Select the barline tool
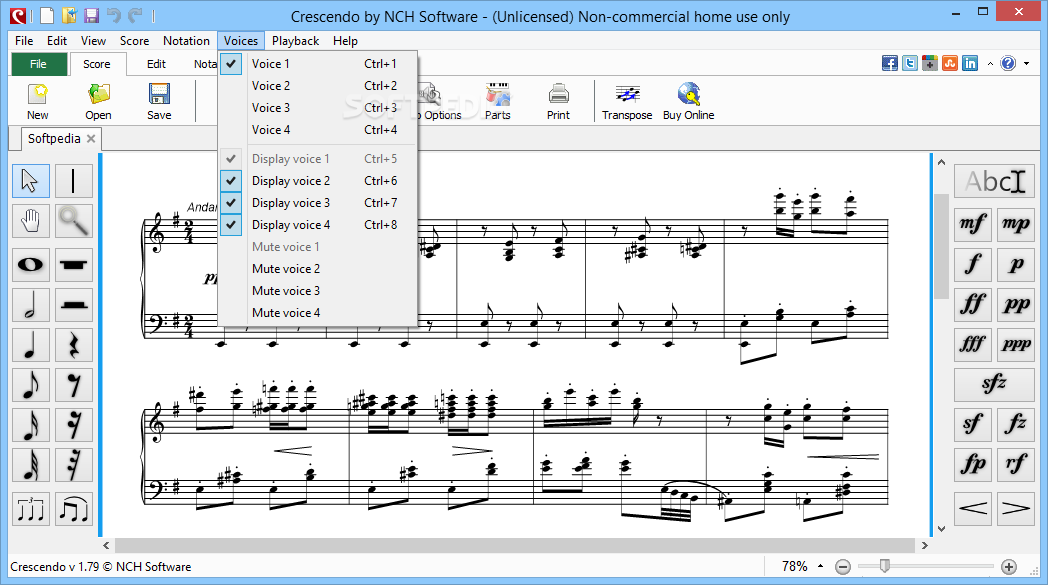 [x=74, y=181]
